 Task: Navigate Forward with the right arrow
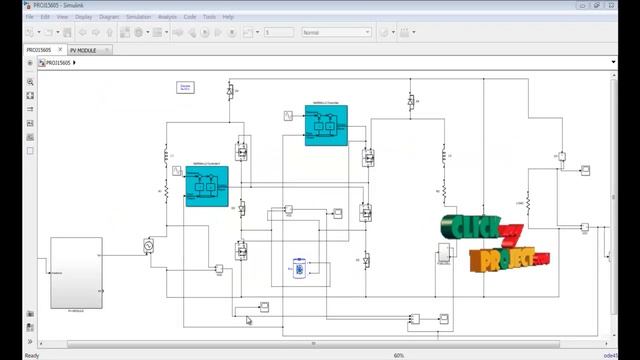(96, 32)
